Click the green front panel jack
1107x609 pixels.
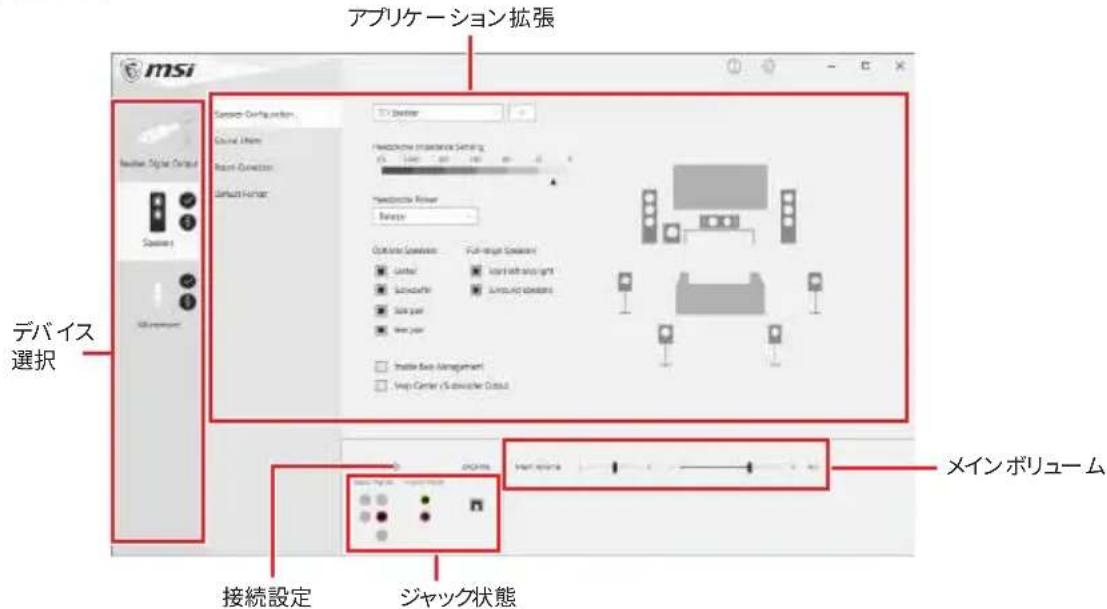tap(425, 500)
